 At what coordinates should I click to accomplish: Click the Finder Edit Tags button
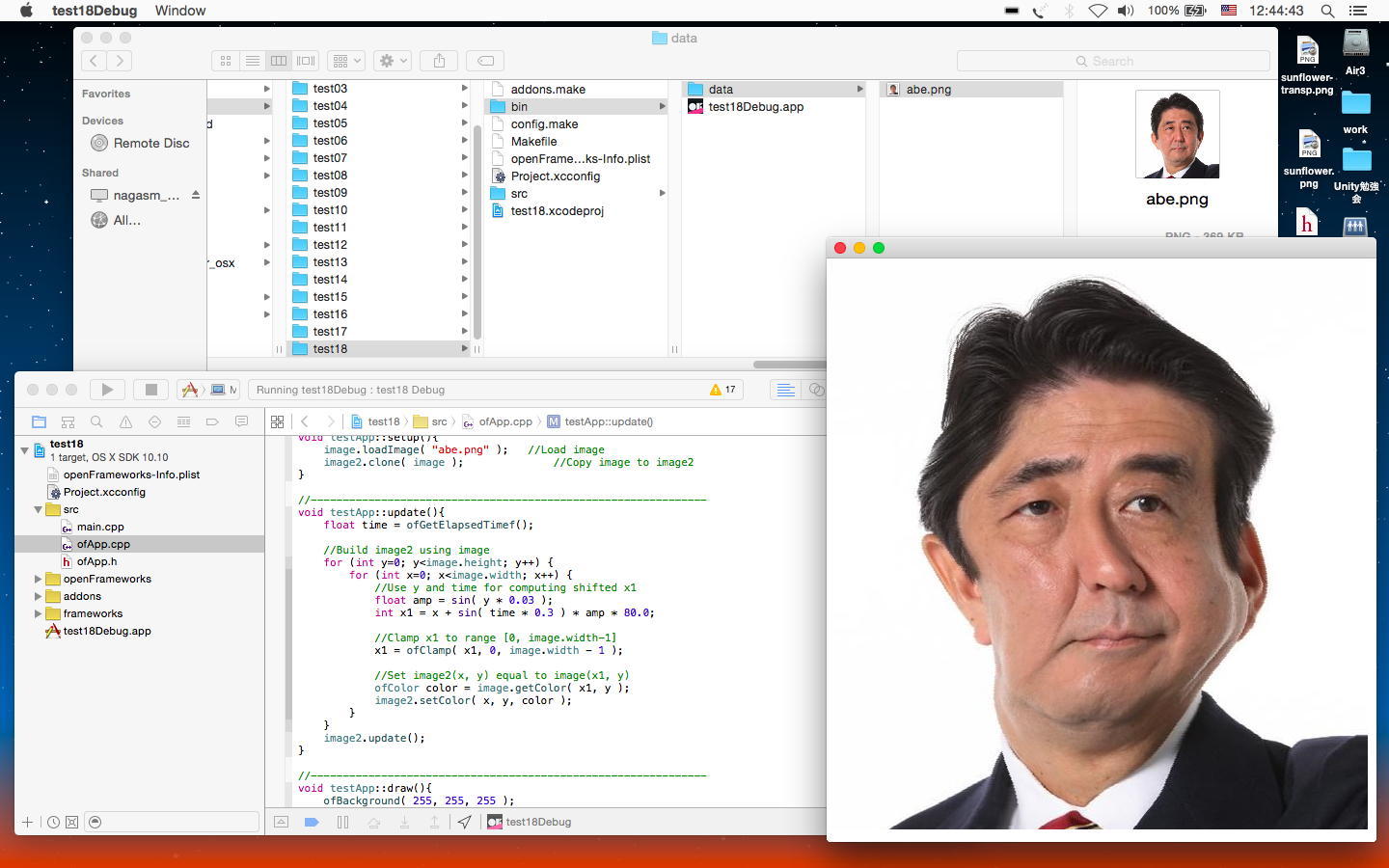[485, 61]
